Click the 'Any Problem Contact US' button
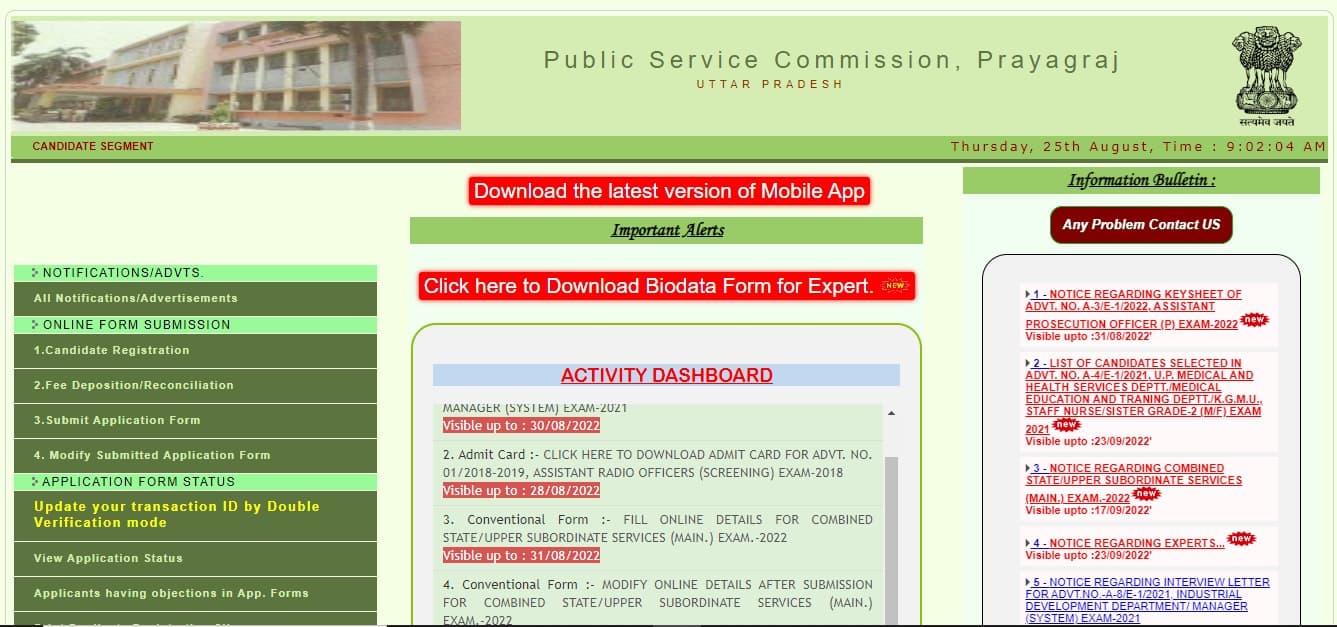This screenshot has width=1337, height=627. [1140, 225]
